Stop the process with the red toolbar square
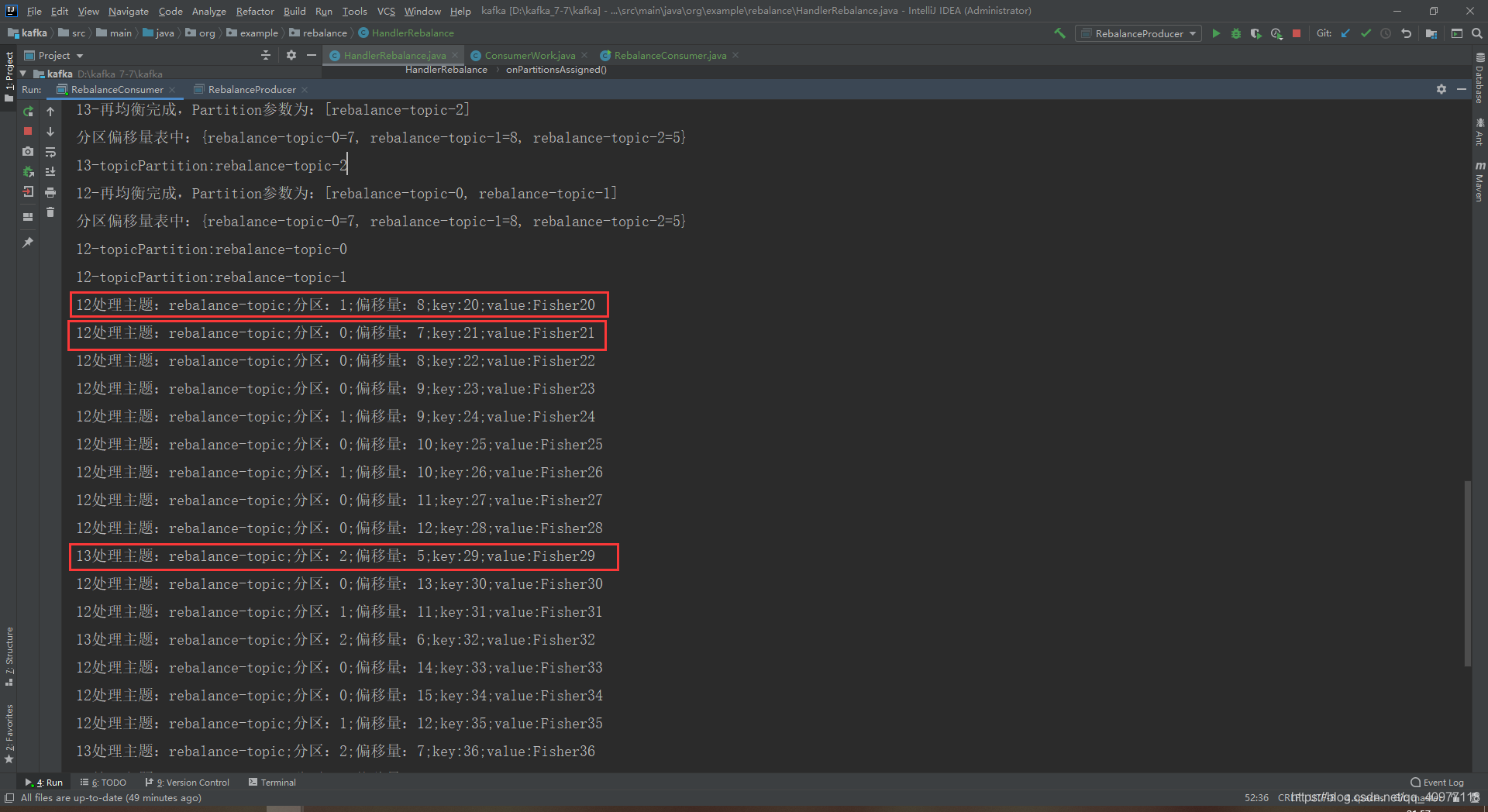The image size is (1488, 812). [x=1297, y=33]
